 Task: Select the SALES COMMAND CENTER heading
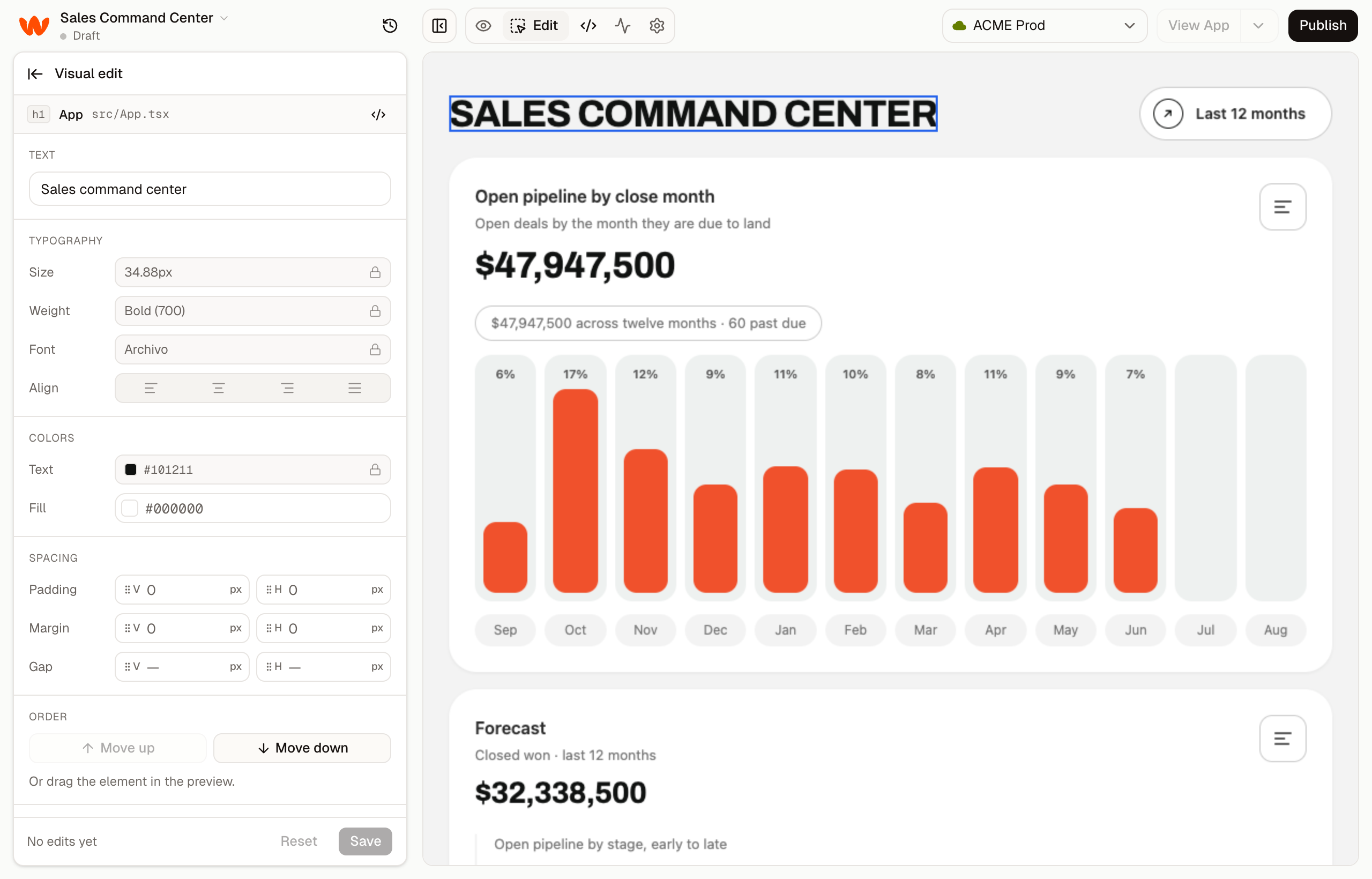click(x=693, y=114)
